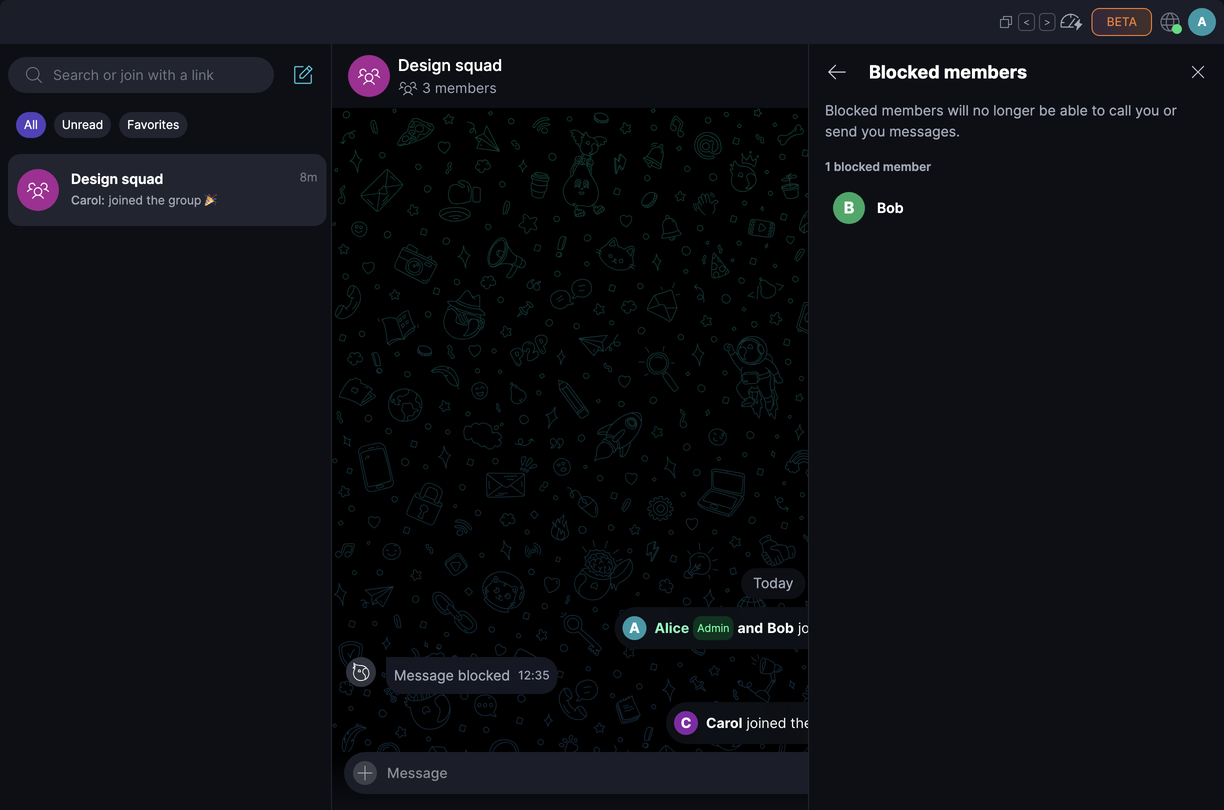Go back with the top bar left arrow
The width and height of the screenshot is (1224, 810).
tap(1026, 22)
